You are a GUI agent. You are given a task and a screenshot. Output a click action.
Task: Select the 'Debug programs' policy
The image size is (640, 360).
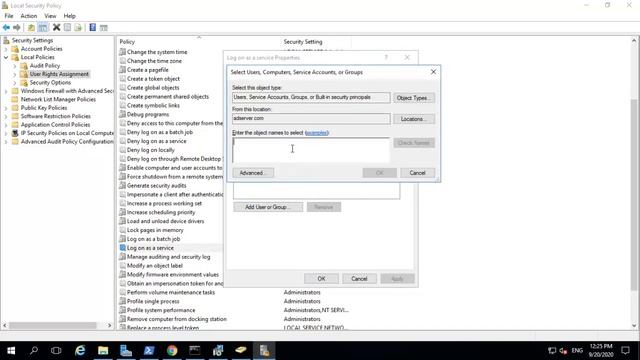148,114
